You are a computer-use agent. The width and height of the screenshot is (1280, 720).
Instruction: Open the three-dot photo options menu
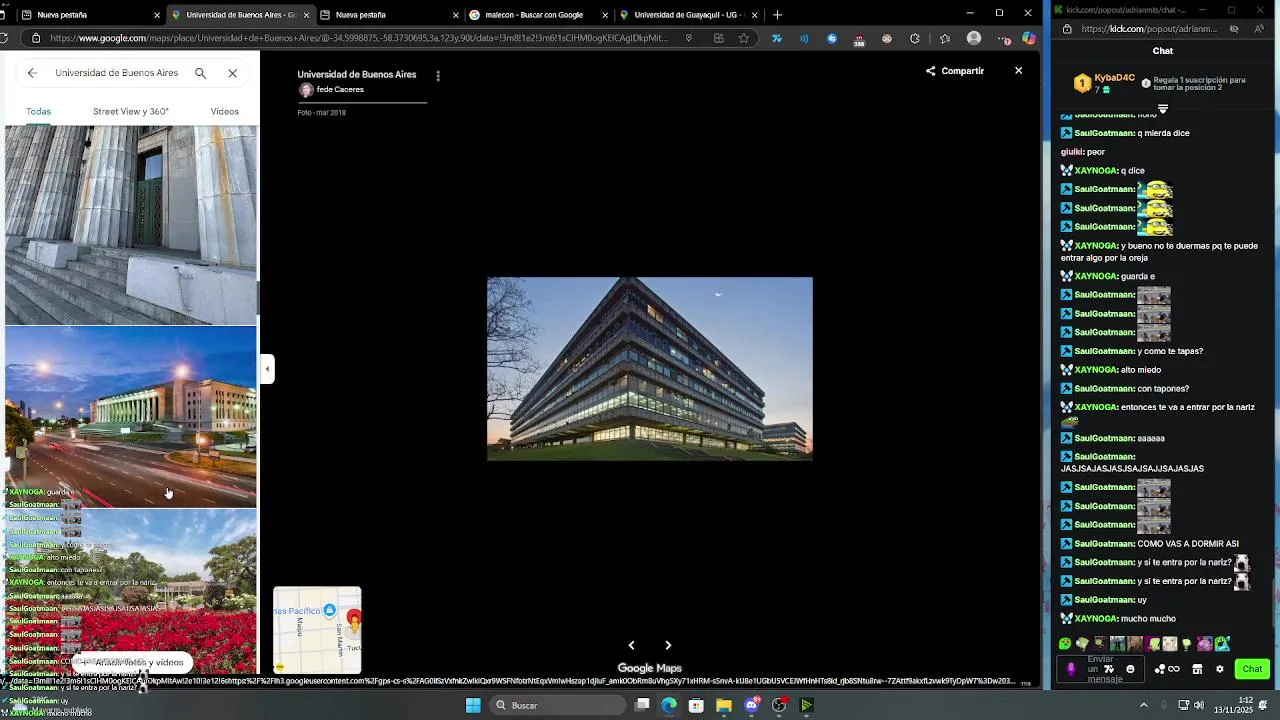[437, 76]
